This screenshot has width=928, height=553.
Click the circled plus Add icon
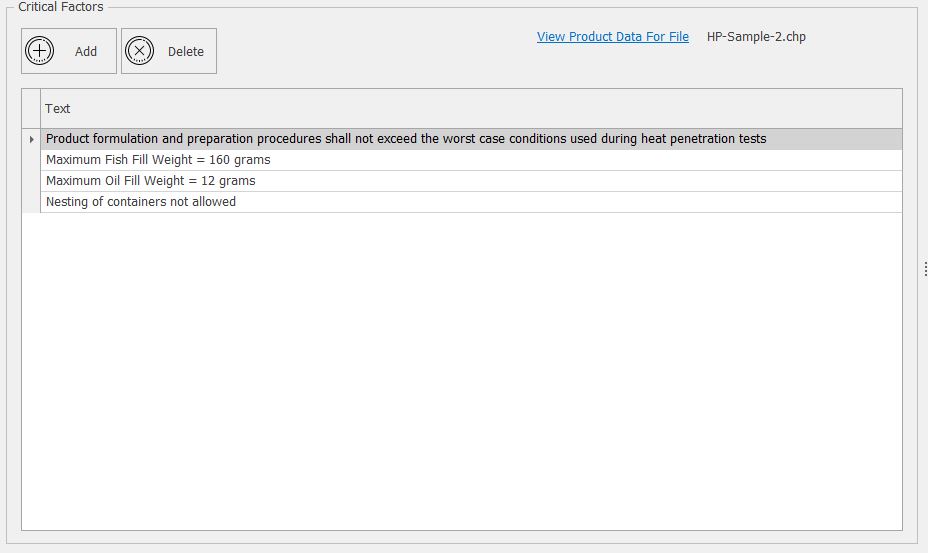pyautogui.click(x=40, y=51)
